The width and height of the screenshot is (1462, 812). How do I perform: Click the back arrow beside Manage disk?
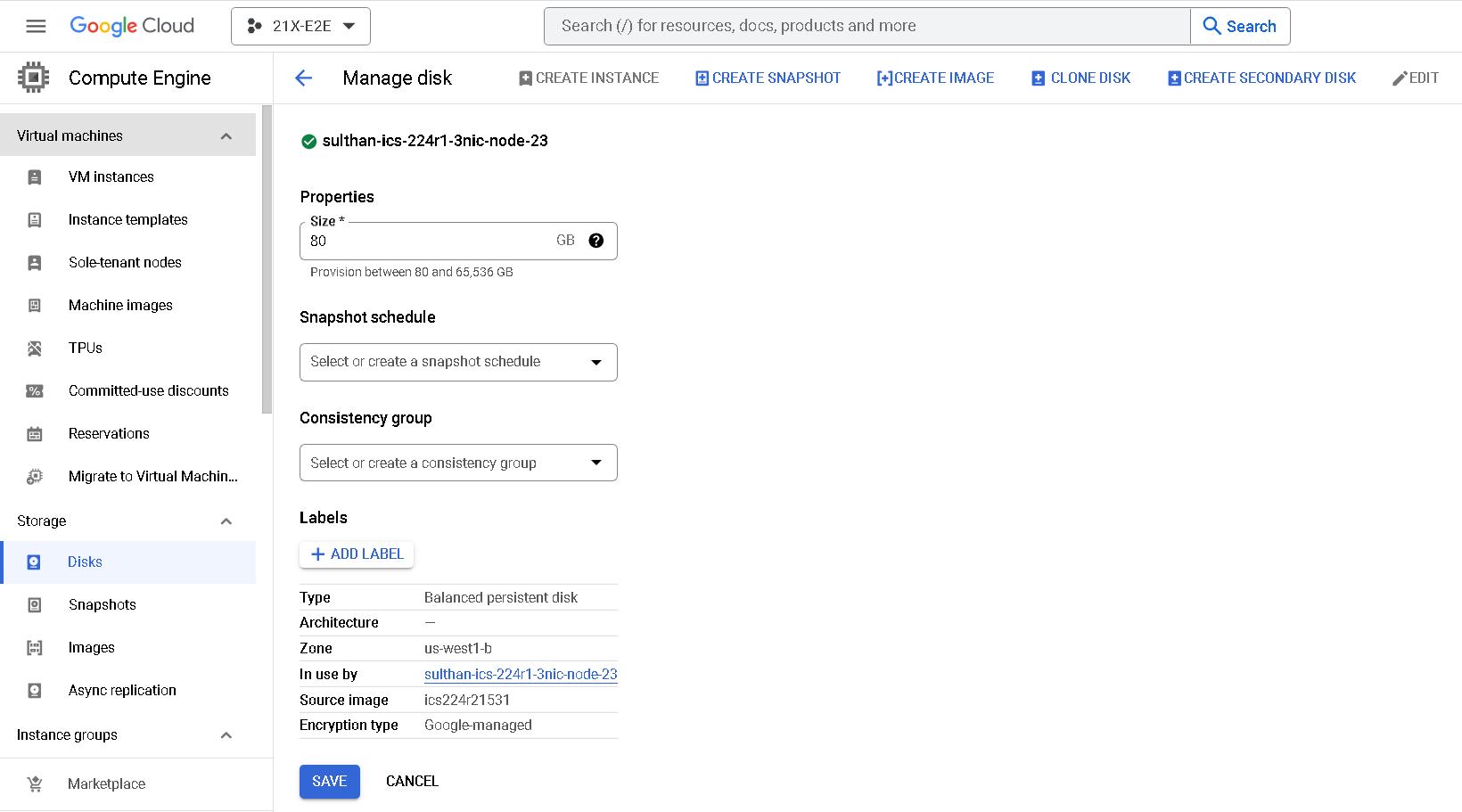point(303,78)
